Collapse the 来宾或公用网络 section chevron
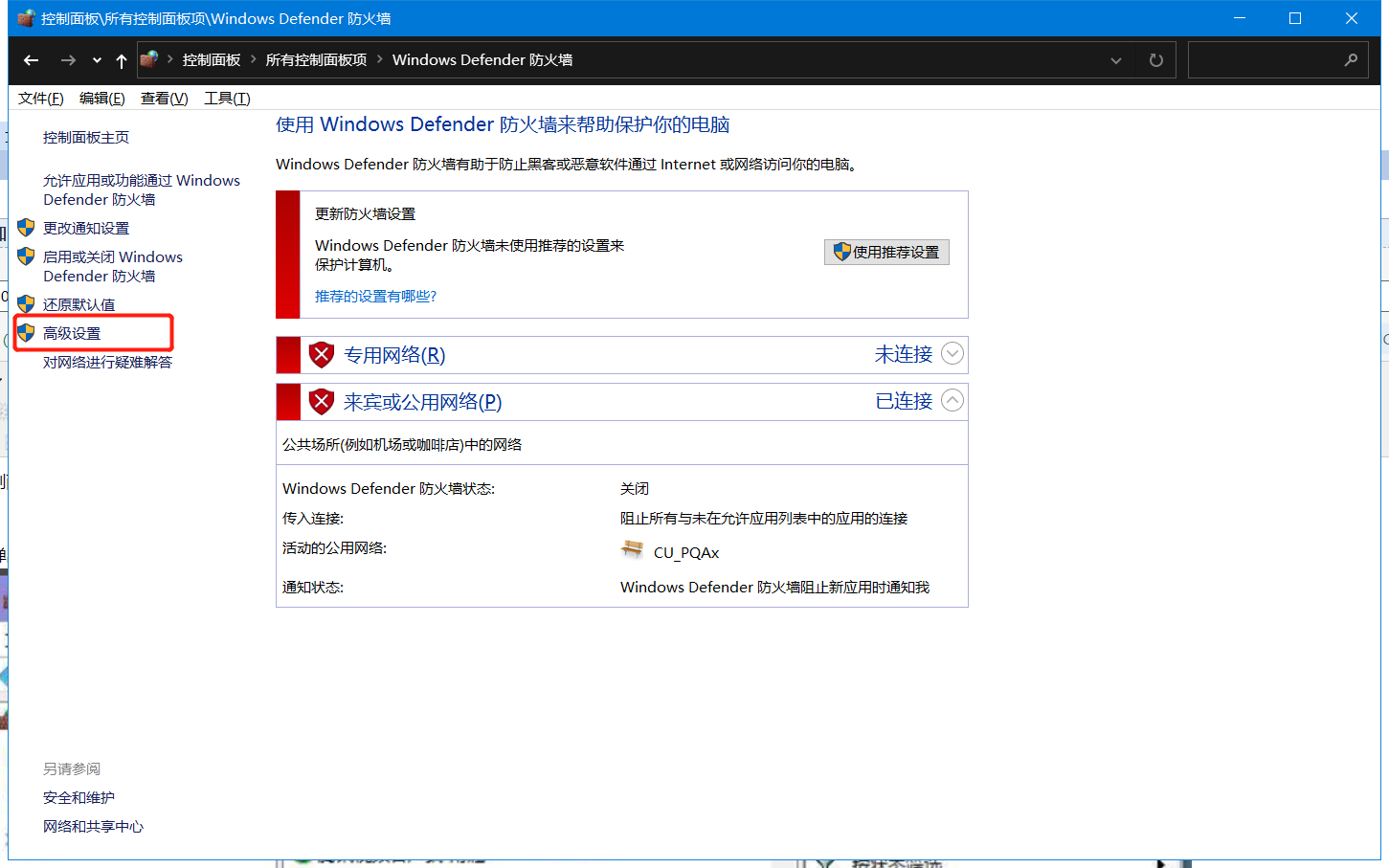Screen dimensions: 1389x868 coord(952,401)
